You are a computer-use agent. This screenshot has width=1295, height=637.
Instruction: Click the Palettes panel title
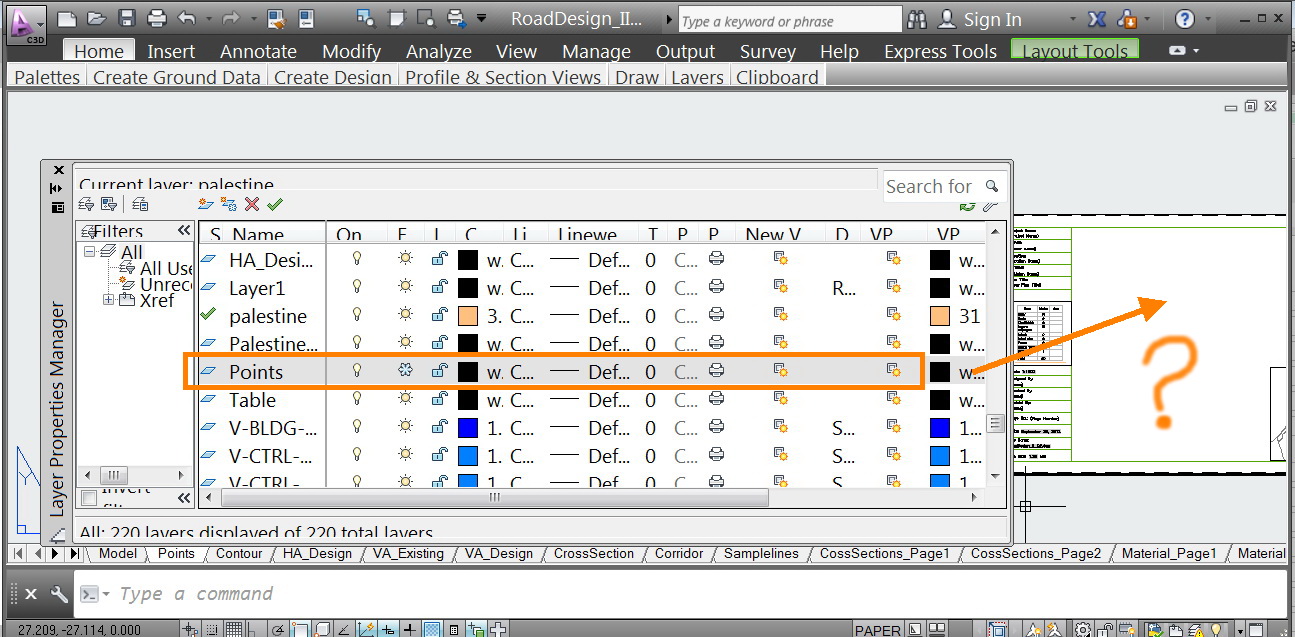[x=47, y=77]
